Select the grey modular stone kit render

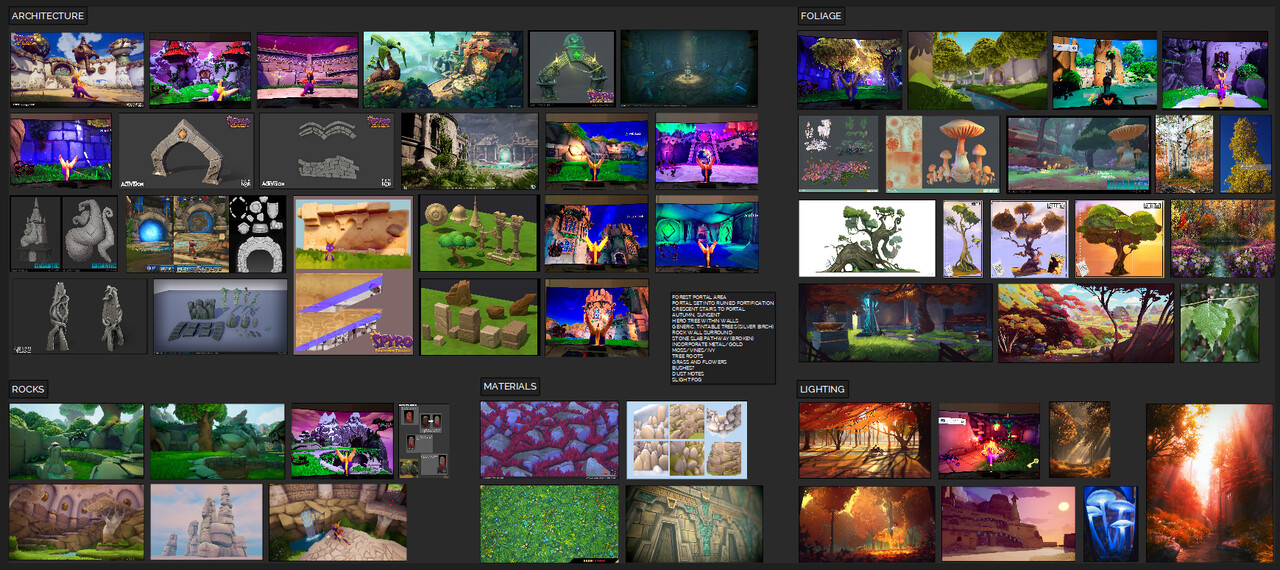click(220, 316)
